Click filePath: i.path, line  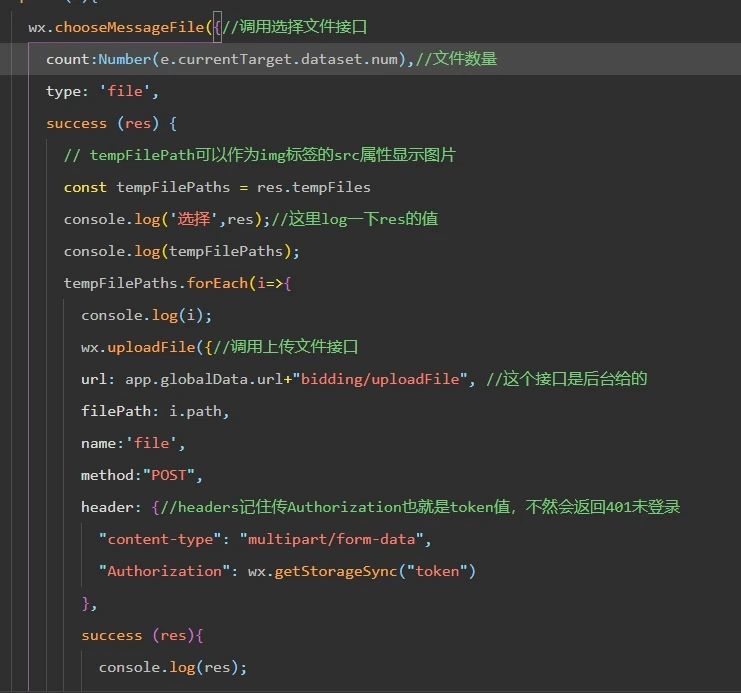[x=155, y=411]
